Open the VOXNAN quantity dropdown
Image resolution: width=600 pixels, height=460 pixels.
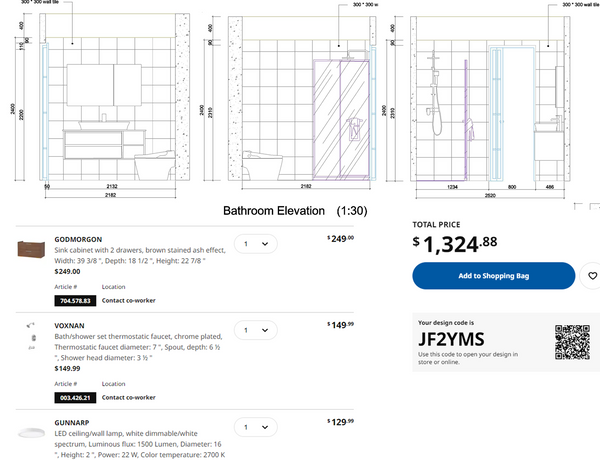[255, 330]
